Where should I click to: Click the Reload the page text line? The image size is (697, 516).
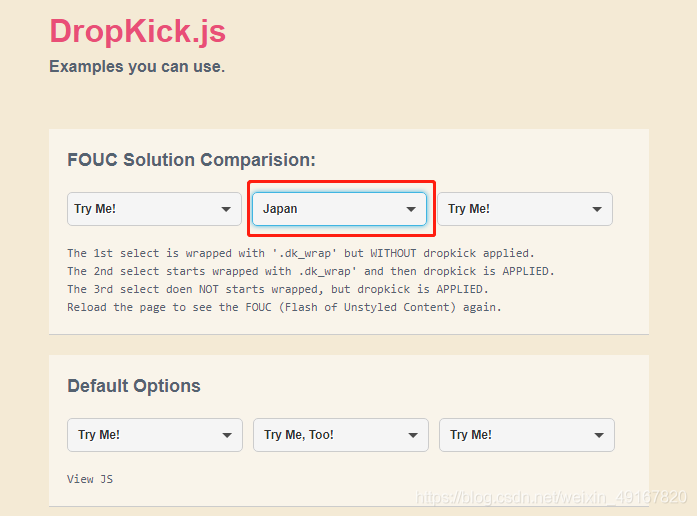tap(284, 308)
